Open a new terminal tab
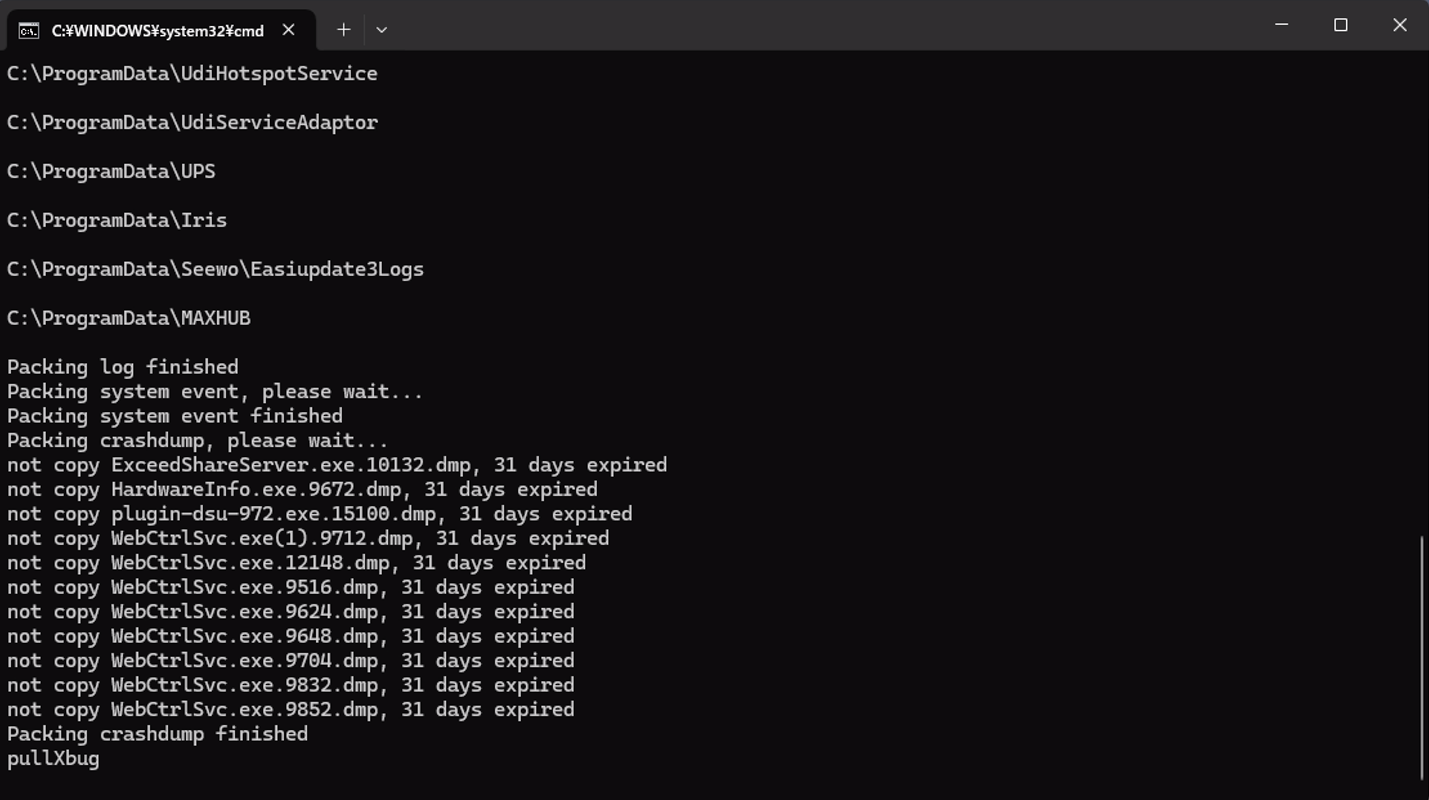 point(343,30)
